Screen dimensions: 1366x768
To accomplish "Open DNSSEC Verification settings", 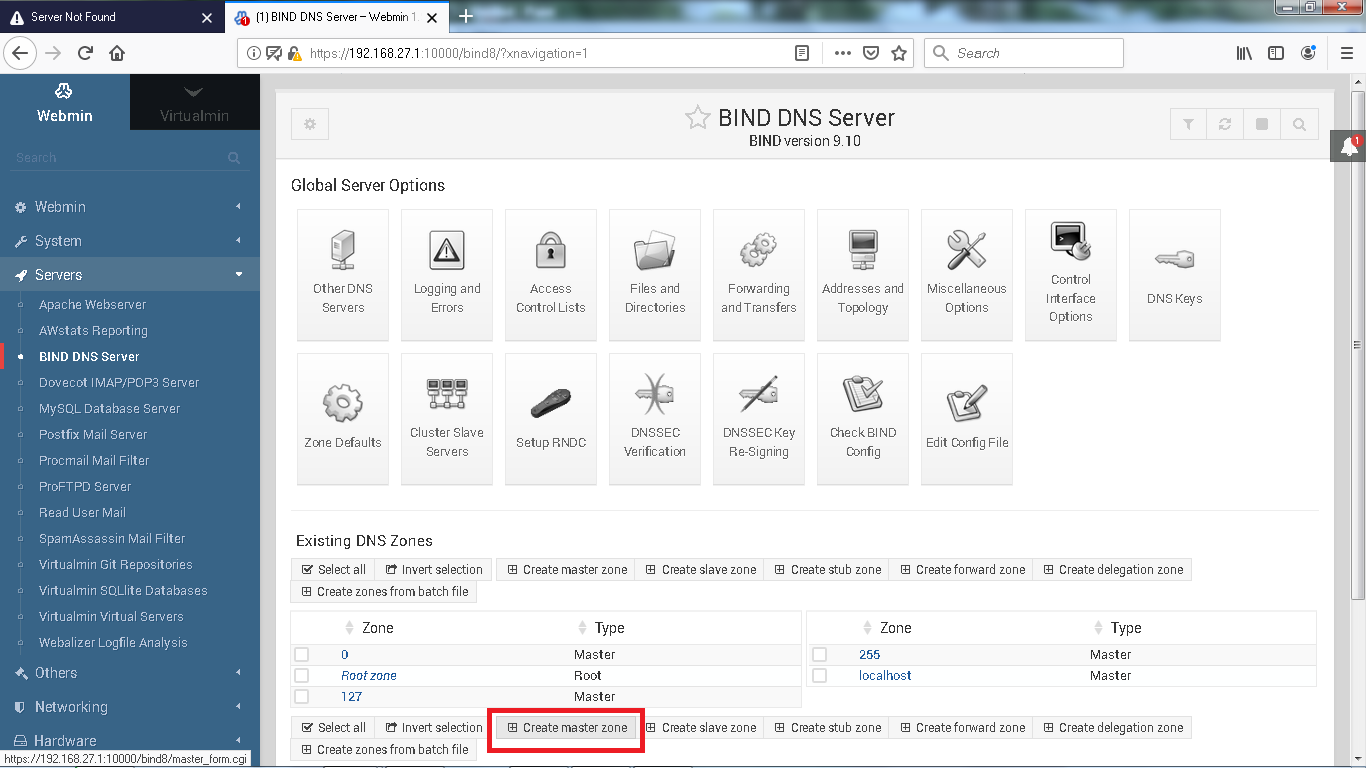I will (x=655, y=419).
